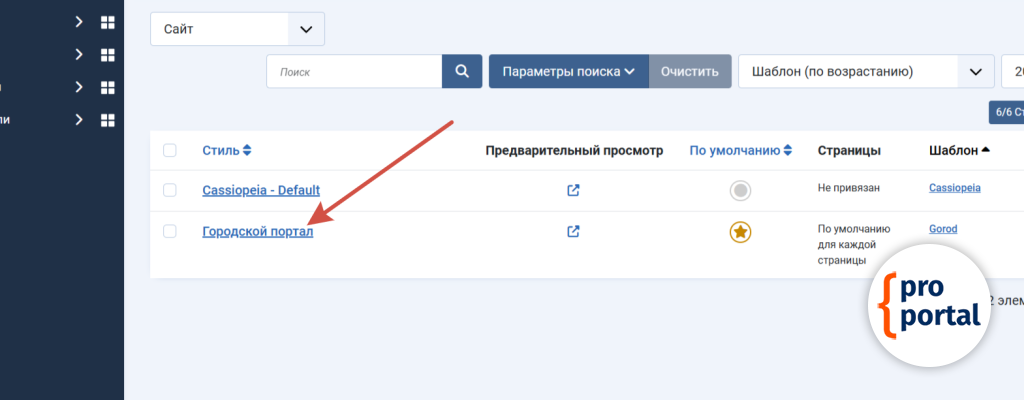Check the Cassiopeia - Default row checkbox

click(170, 190)
